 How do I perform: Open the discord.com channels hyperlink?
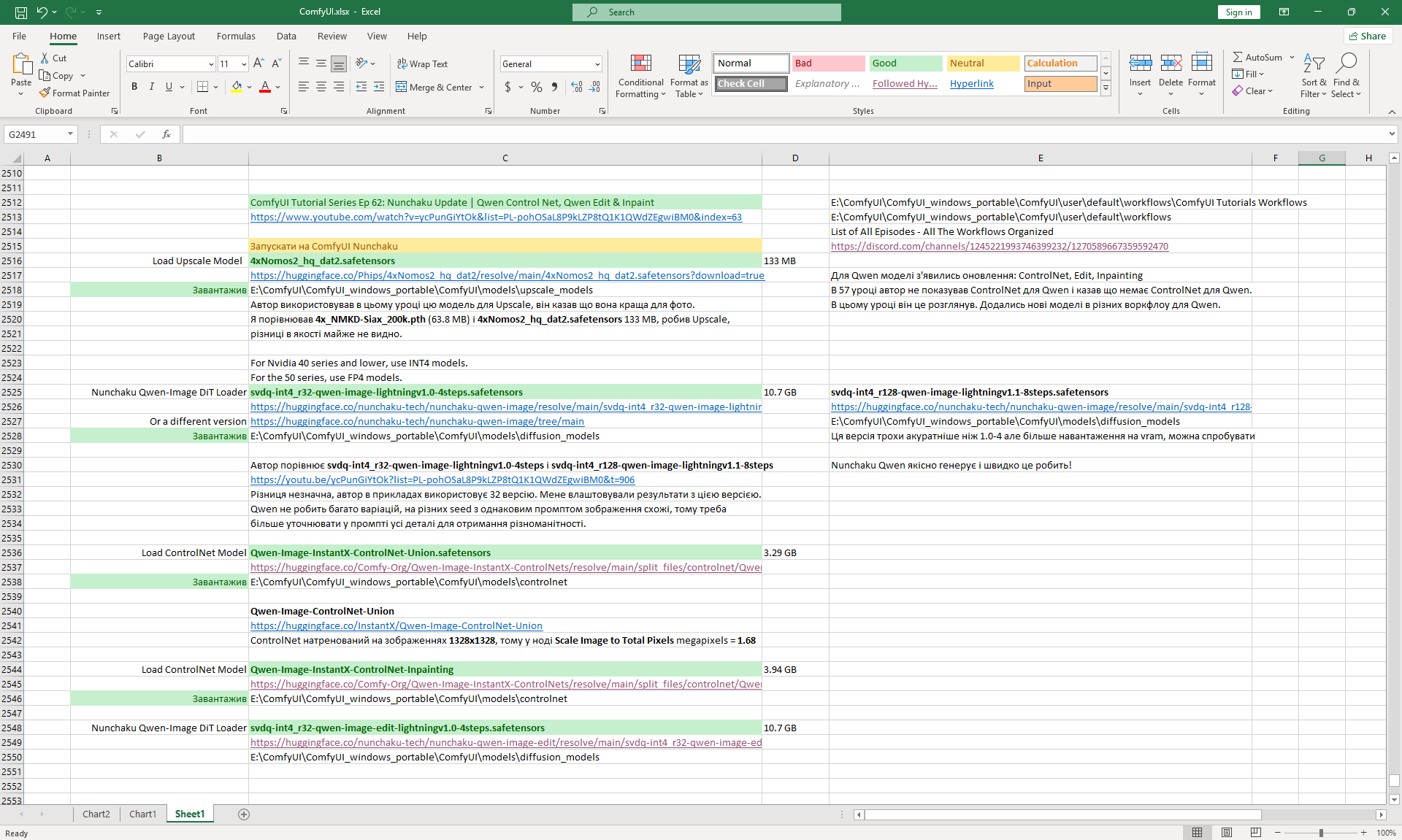pos(999,246)
